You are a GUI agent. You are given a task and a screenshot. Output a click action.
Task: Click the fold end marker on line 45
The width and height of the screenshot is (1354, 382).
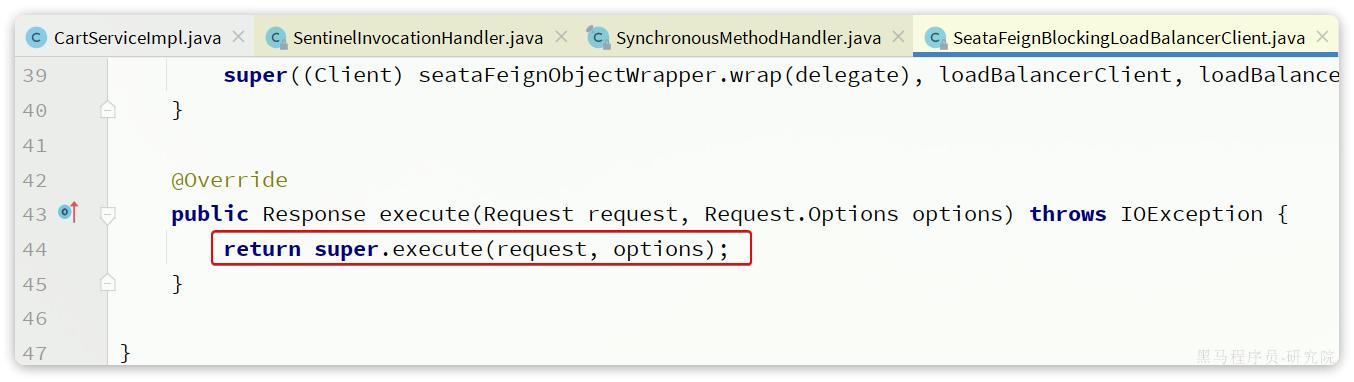click(x=108, y=284)
